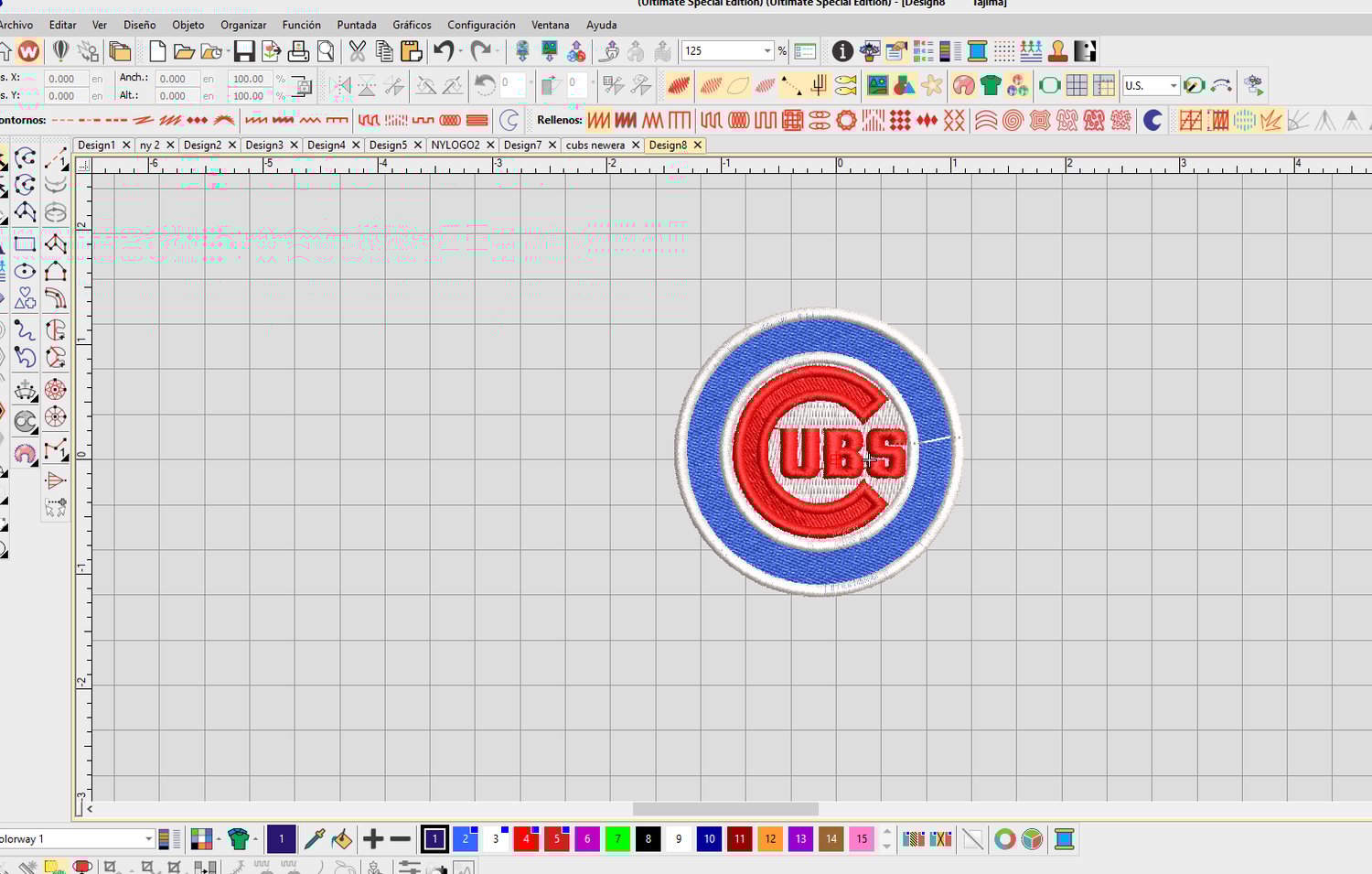This screenshot has height=874, width=1372.
Task: Toggle show vector shapes icon
Action: [x=905, y=86]
